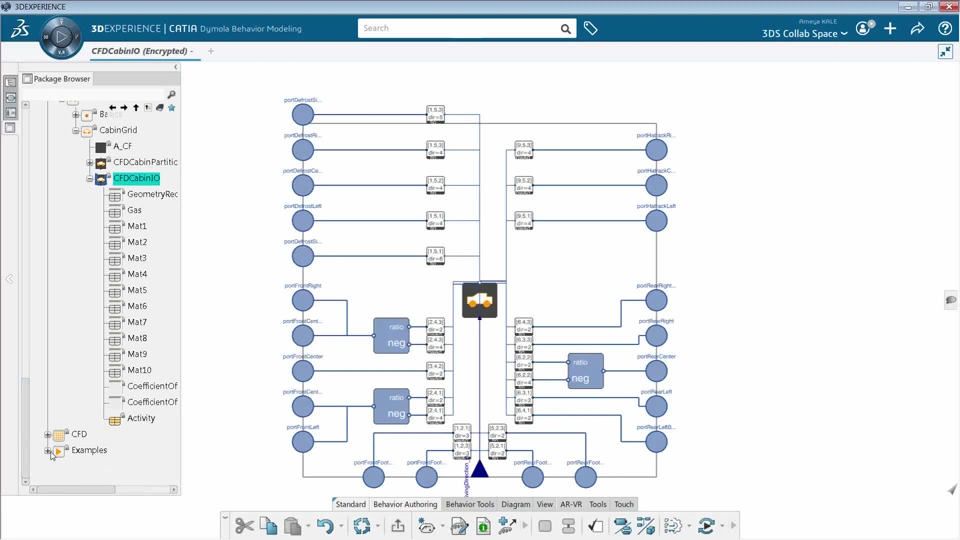
Task: Select the Mat5 tree item
Action: pos(137,290)
